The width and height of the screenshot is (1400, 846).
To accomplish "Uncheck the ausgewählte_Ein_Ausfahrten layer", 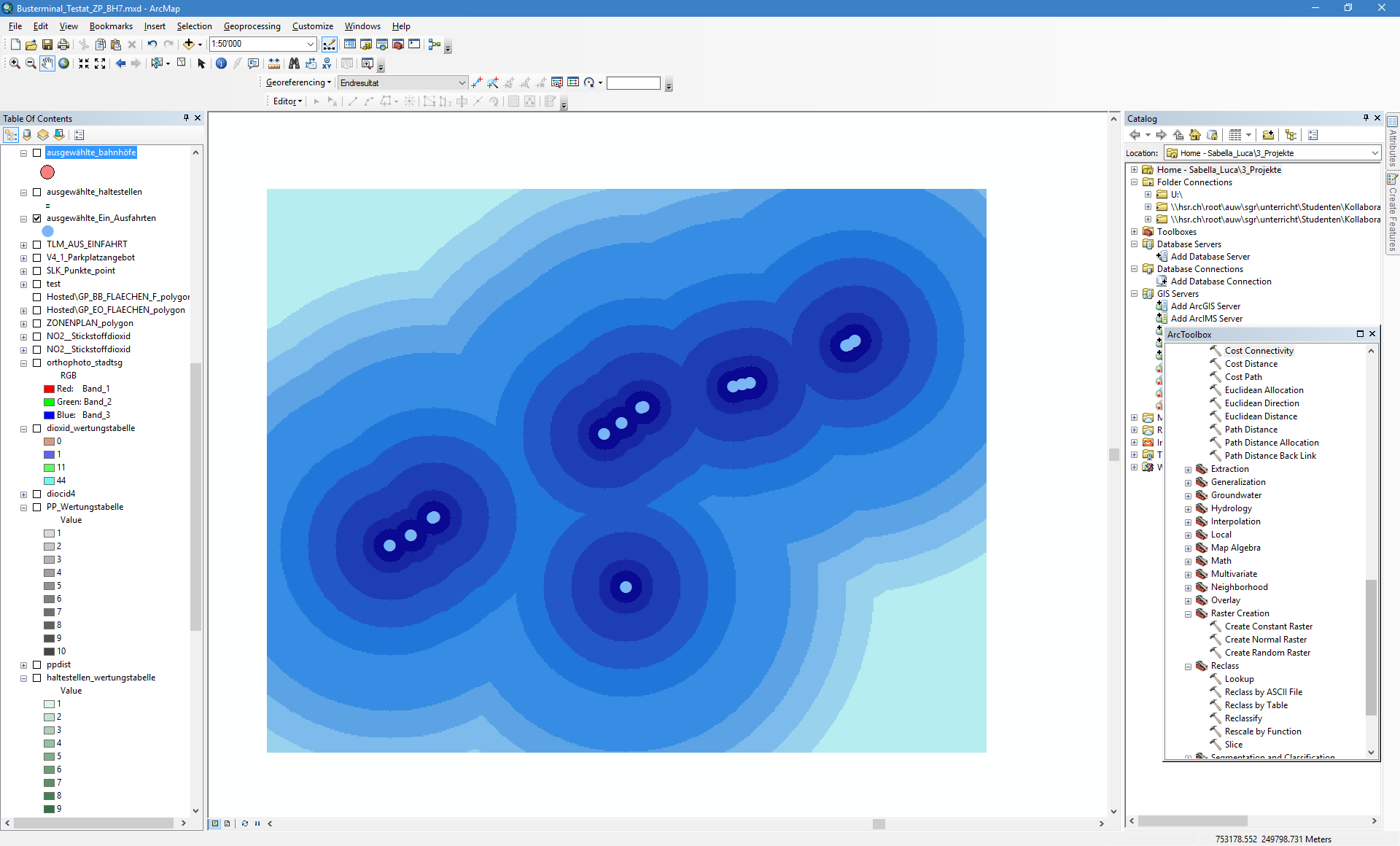I will 36,219.
